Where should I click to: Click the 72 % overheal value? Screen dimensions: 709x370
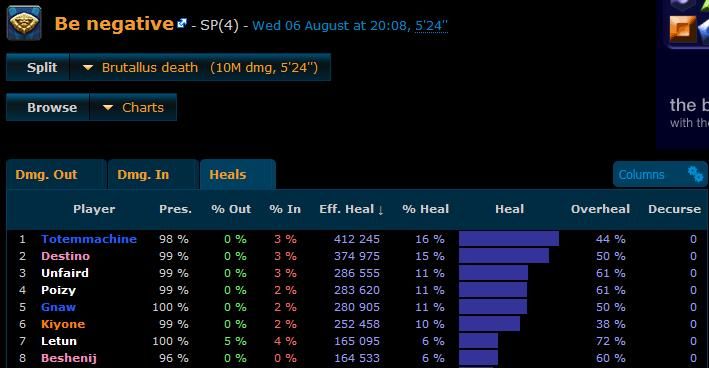pyautogui.click(x=610, y=341)
